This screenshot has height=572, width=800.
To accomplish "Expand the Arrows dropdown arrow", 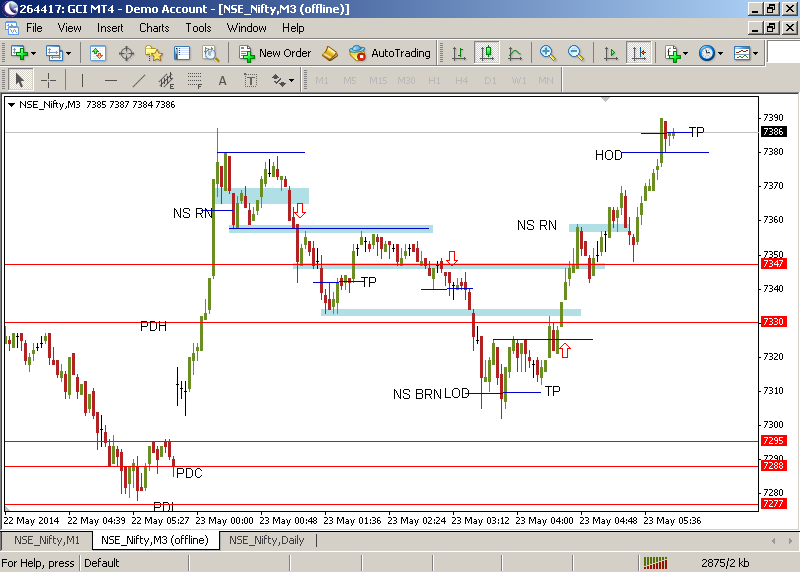I will (292, 81).
